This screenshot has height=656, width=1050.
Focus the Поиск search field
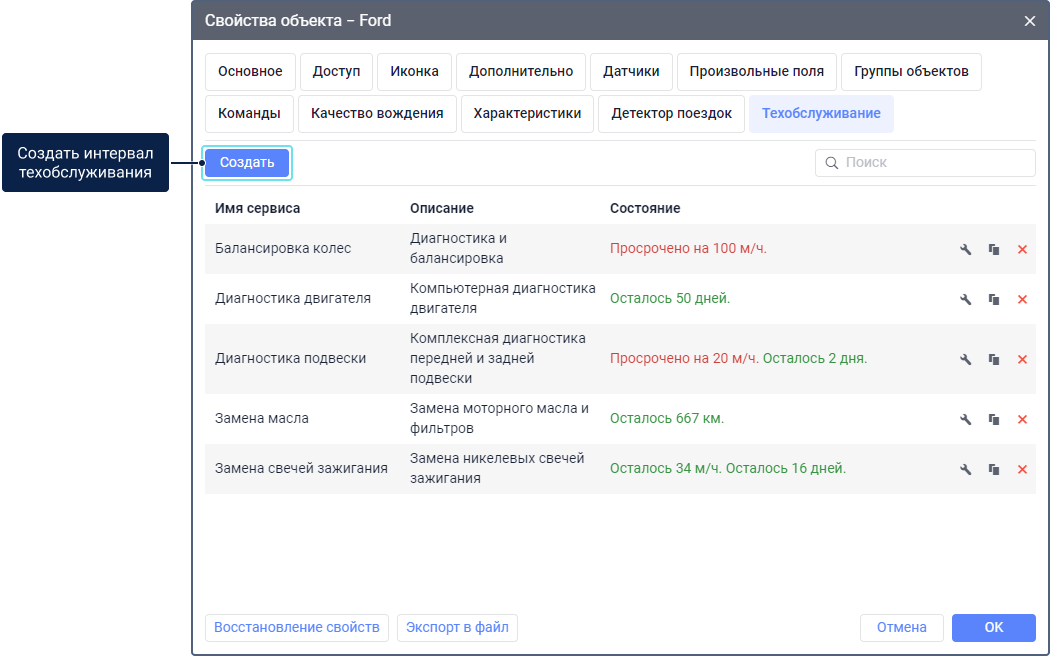[x=936, y=163]
